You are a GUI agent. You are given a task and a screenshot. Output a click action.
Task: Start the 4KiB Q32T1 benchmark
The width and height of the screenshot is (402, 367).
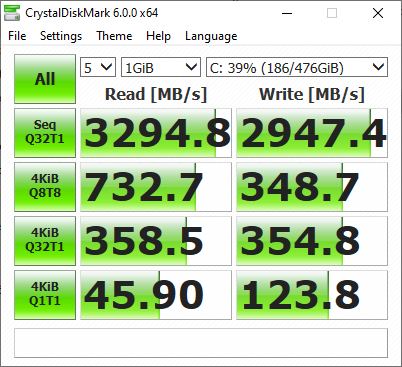pyautogui.click(x=45, y=241)
